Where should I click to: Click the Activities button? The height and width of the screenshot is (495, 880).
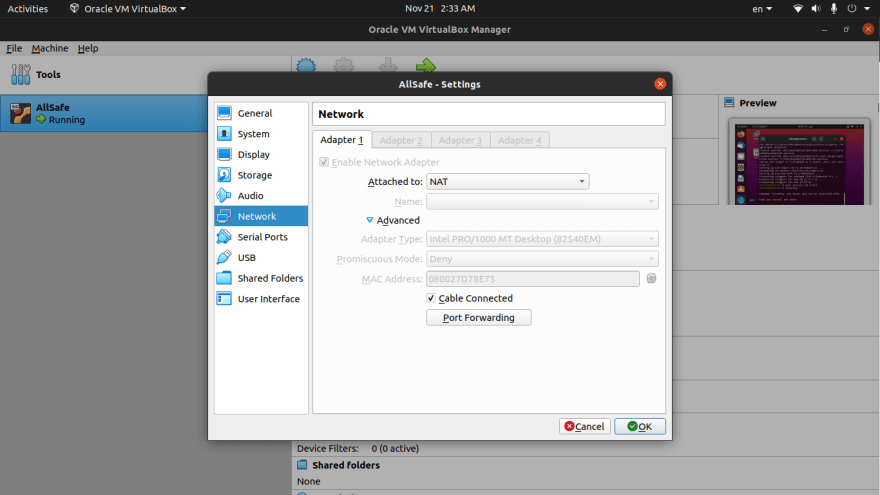pos(28,8)
